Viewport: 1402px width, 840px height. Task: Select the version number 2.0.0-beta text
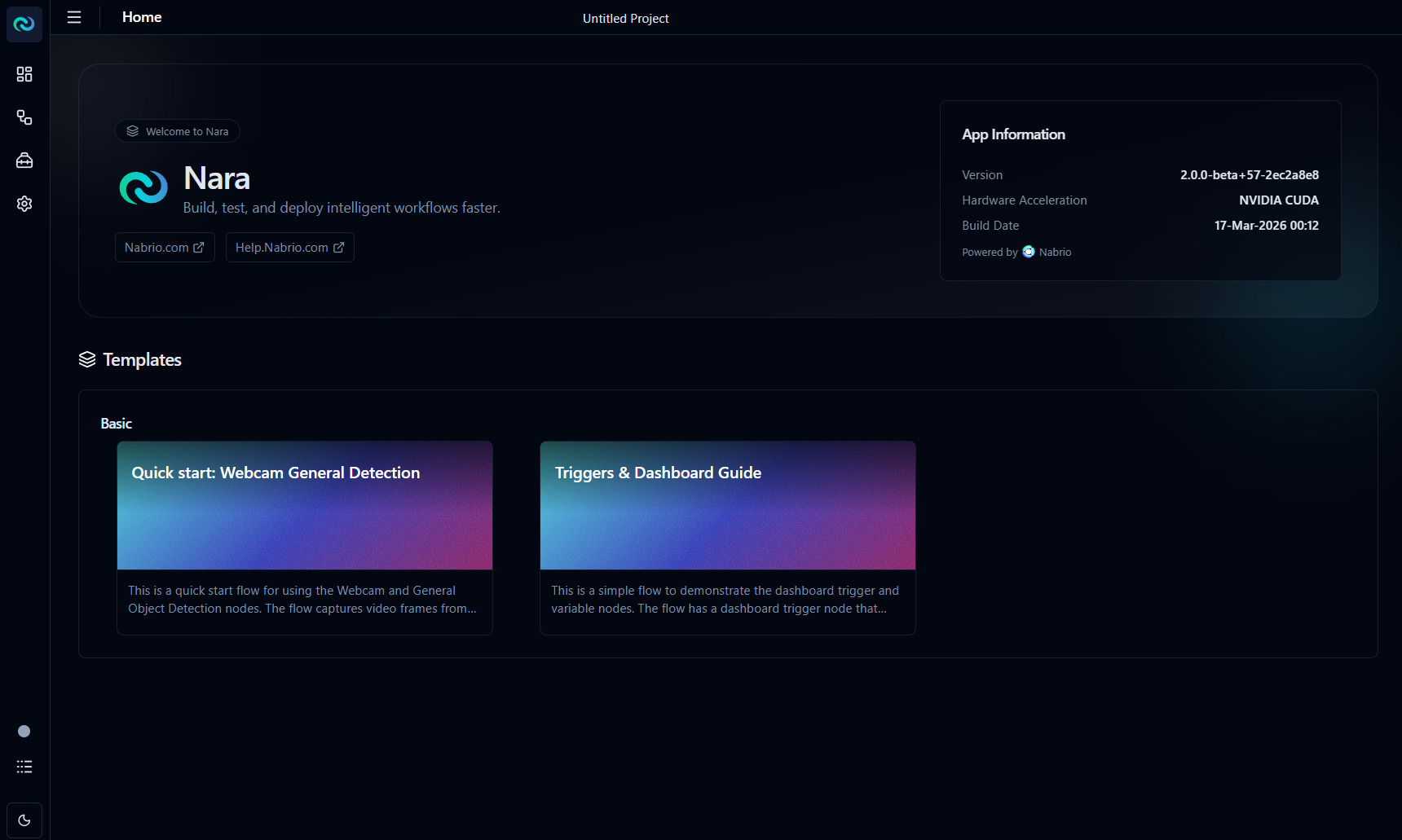(1249, 175)
